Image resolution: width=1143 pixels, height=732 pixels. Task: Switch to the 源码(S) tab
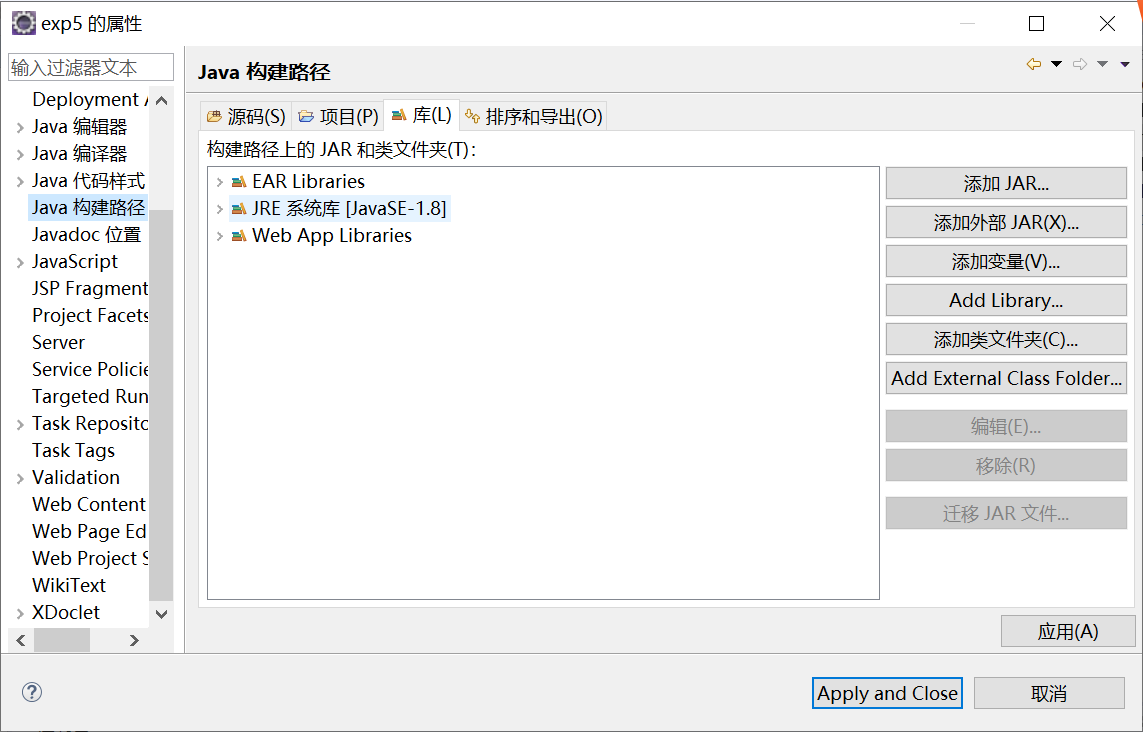point(246,117)
